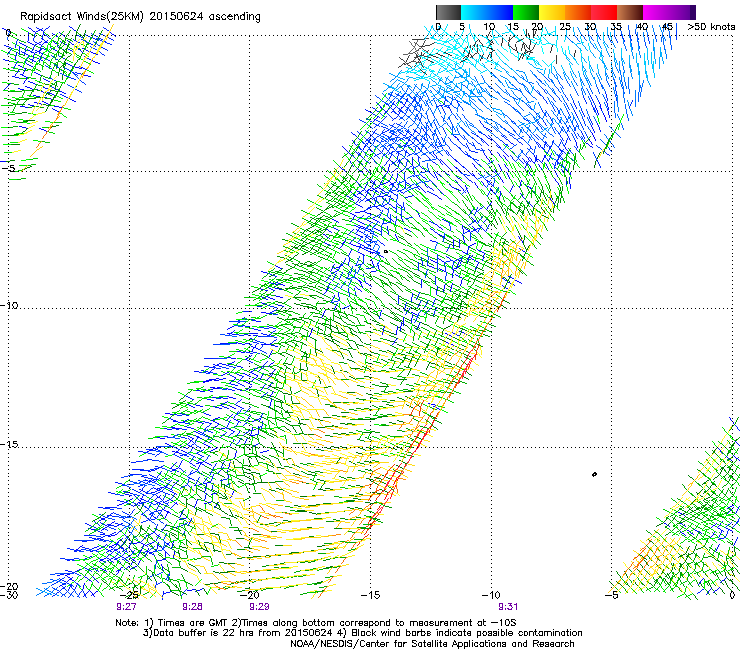Click the tiny island outline inside the swath
Image resolution: width=740 pixels, height=650 pixels.
[386, 252]
